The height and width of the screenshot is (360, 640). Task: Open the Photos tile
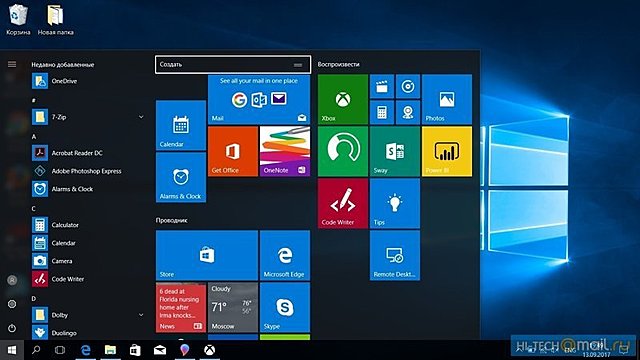pos(447,99)
